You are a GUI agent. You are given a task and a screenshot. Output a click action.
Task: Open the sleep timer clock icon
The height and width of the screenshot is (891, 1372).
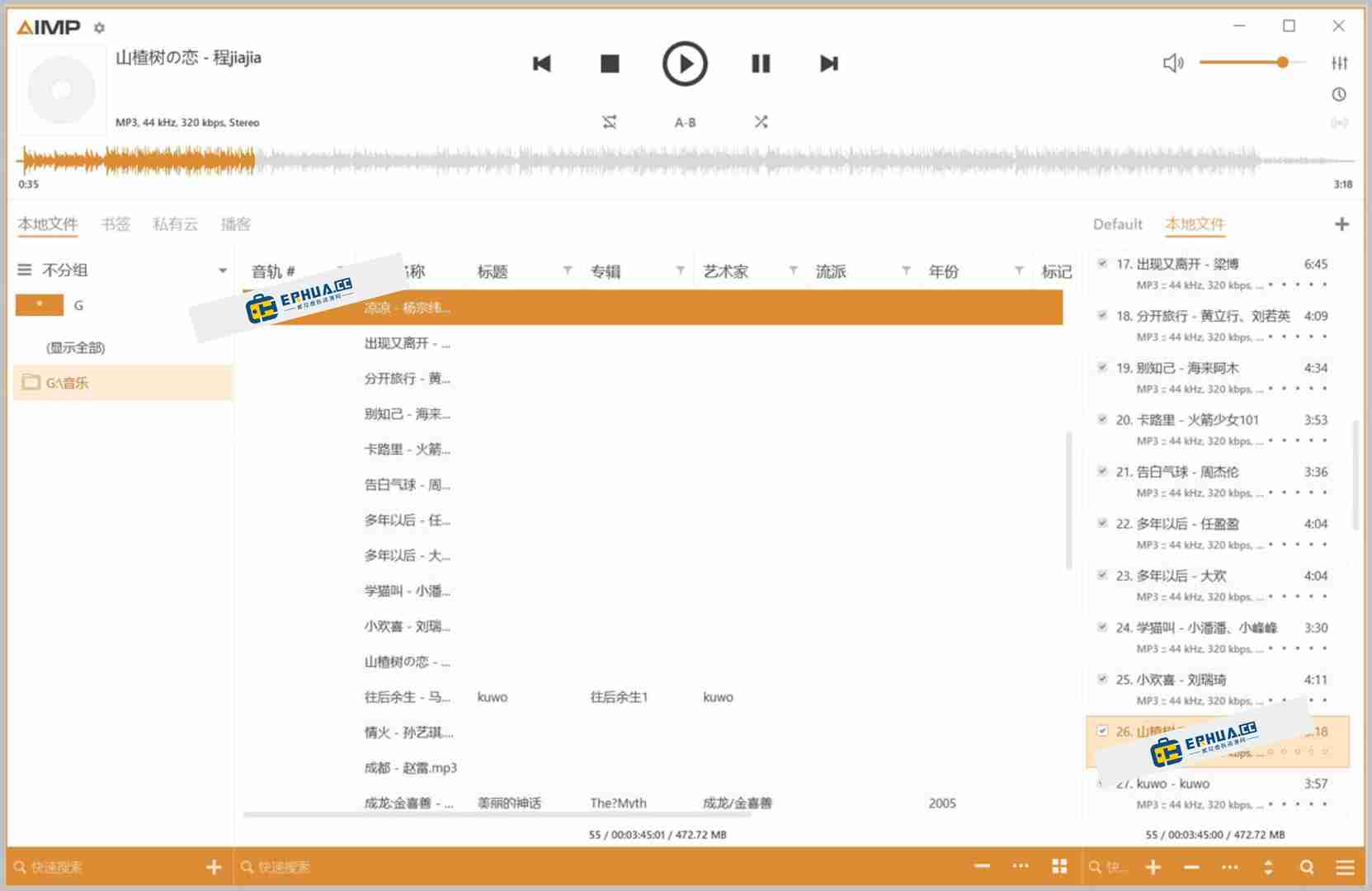click(1338, 96)
